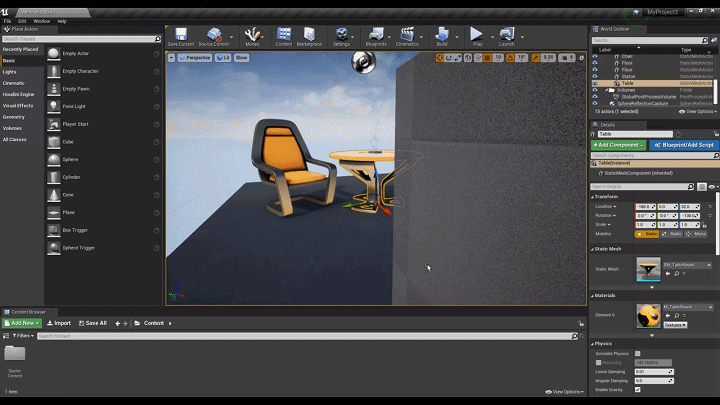The image size is (720, 405).
Task: Collapse the Volumes folder in outliner
Action: pyautogui.click(x=607, y=90)
